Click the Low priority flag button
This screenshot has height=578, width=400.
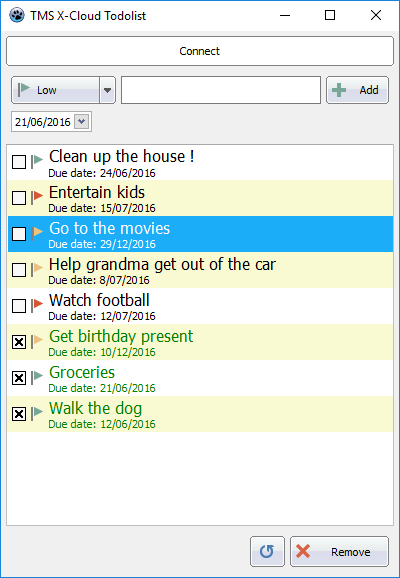point(55,90)
